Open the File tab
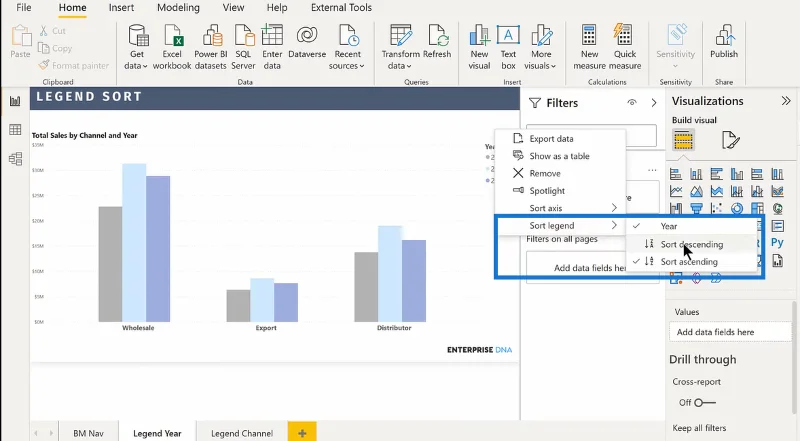This screenshot has width=800, height=441. click(x=23, y=8)
